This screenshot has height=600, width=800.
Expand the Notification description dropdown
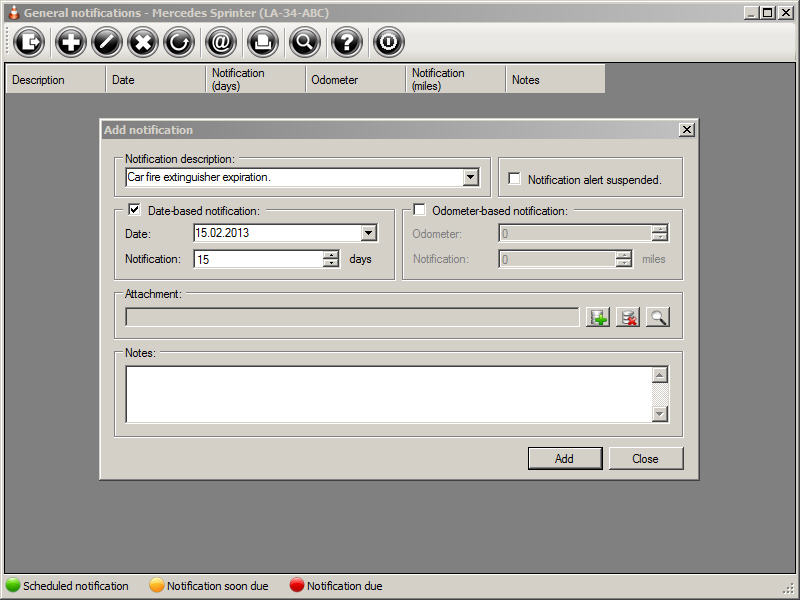coord(471,178)
